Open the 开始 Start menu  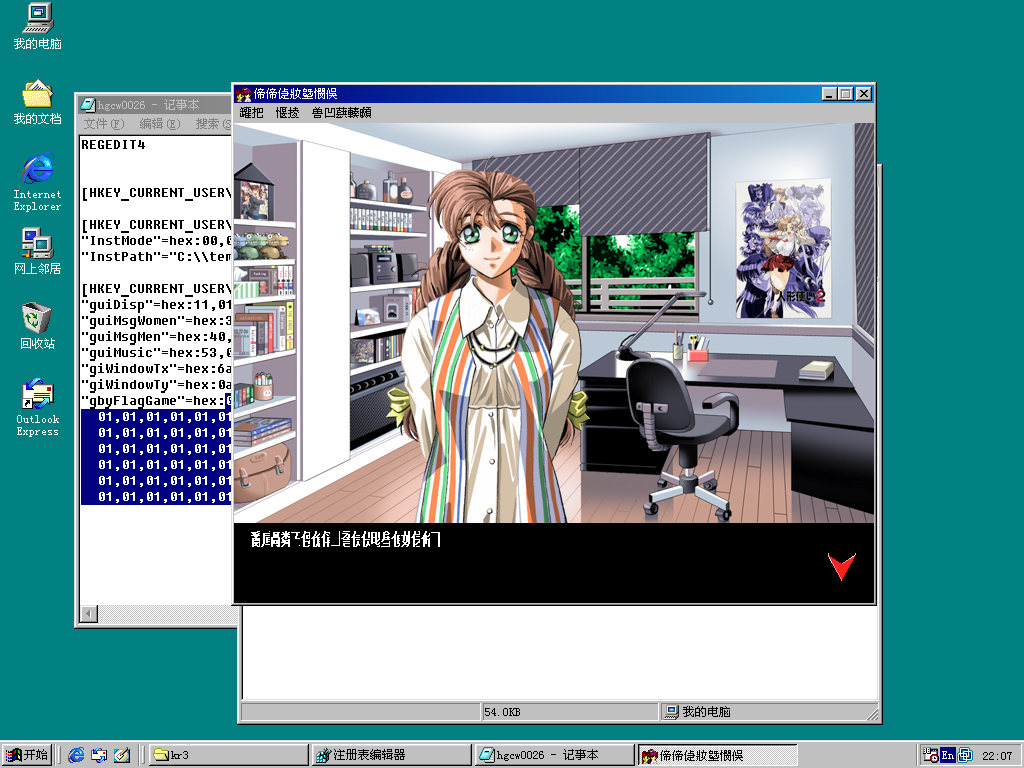(x=27, y=755)
